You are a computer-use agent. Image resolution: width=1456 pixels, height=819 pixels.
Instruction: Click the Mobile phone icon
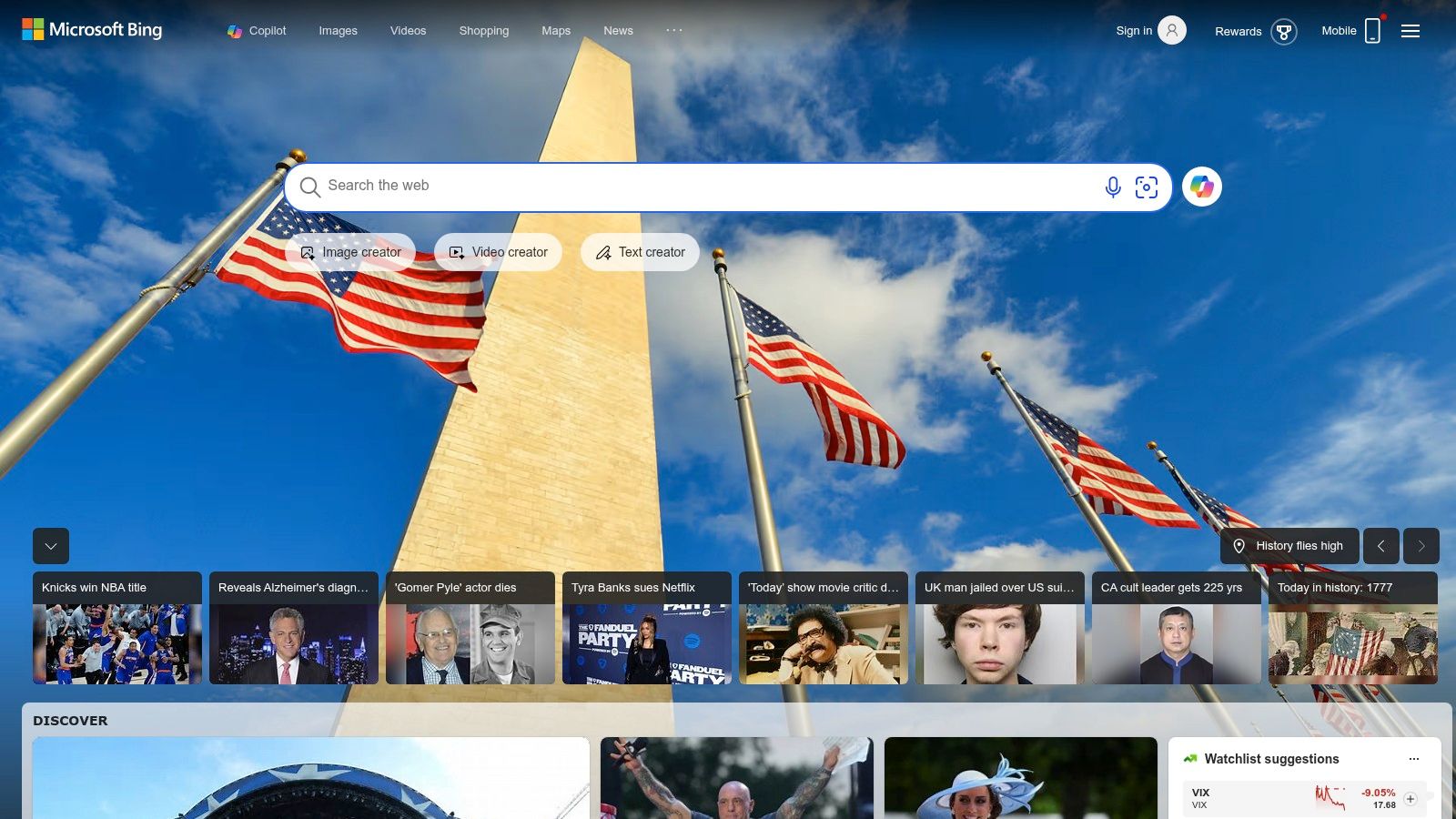tap(1372, 31)
